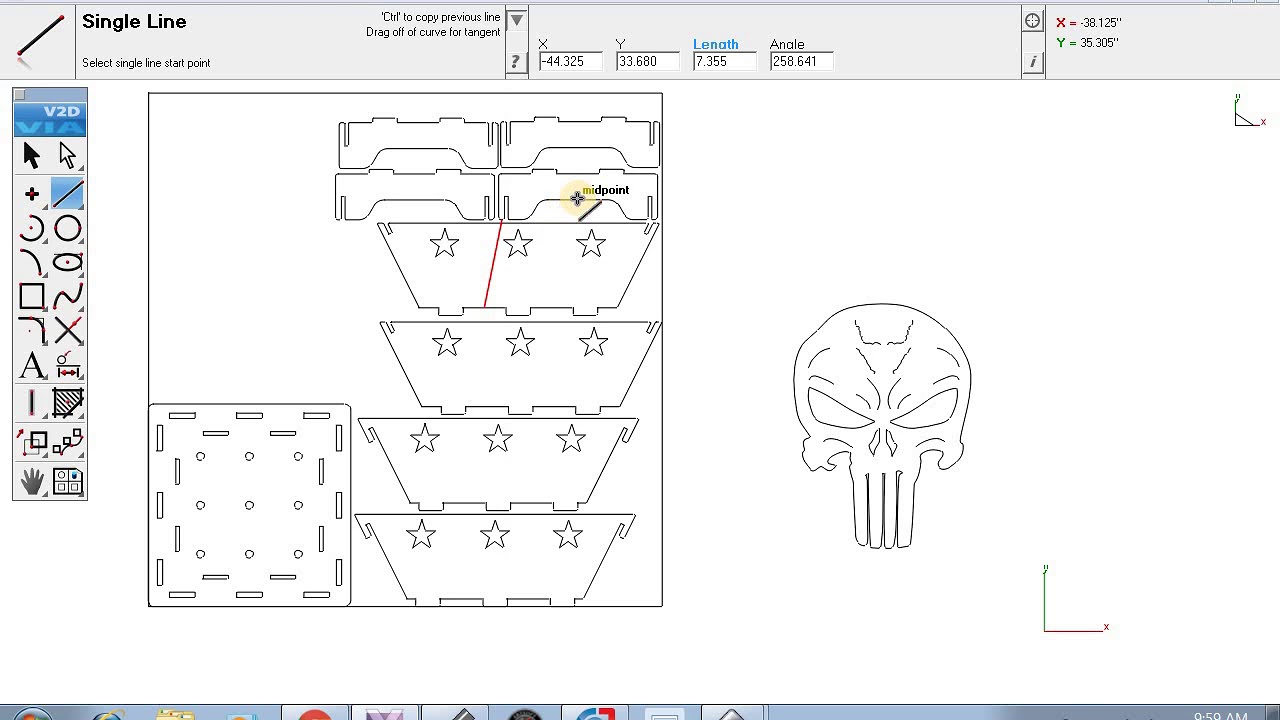The height and width of the screenshot is (720, 1280).
Task: Activate the Text tool labeled A
Action: click(x=31, y=365)
